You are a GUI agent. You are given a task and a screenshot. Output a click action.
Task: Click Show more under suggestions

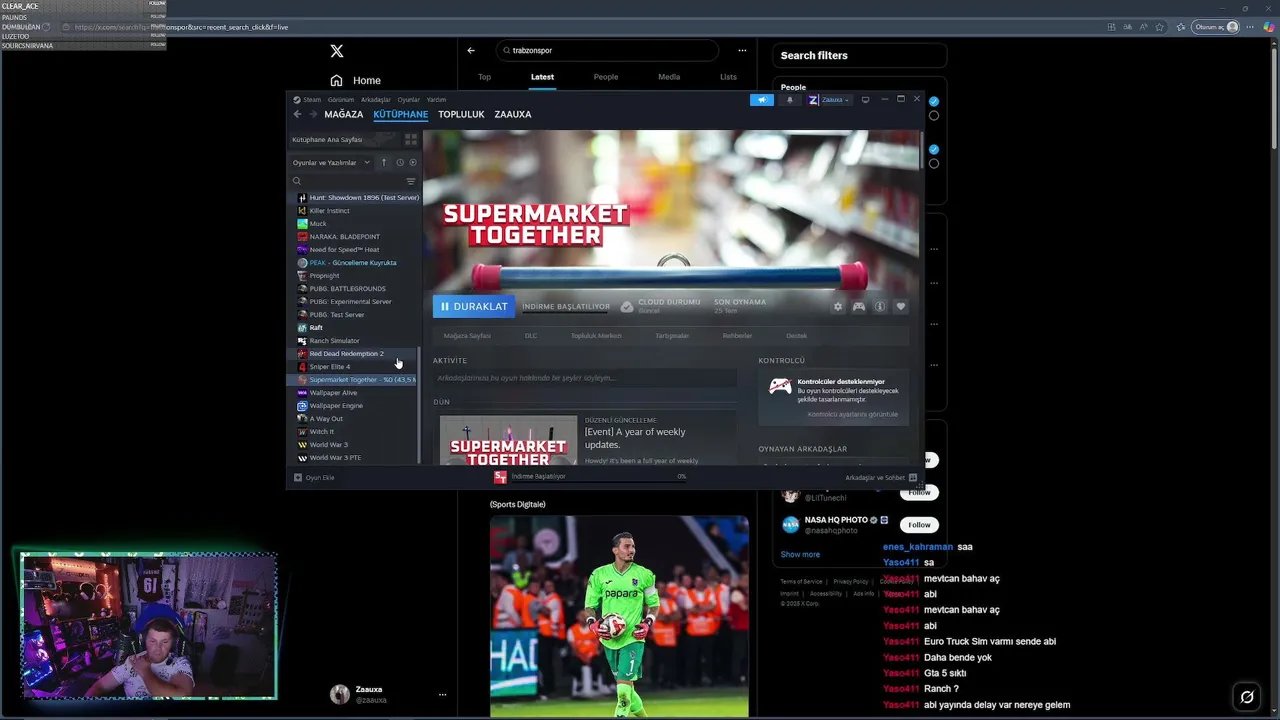point(800,554)
